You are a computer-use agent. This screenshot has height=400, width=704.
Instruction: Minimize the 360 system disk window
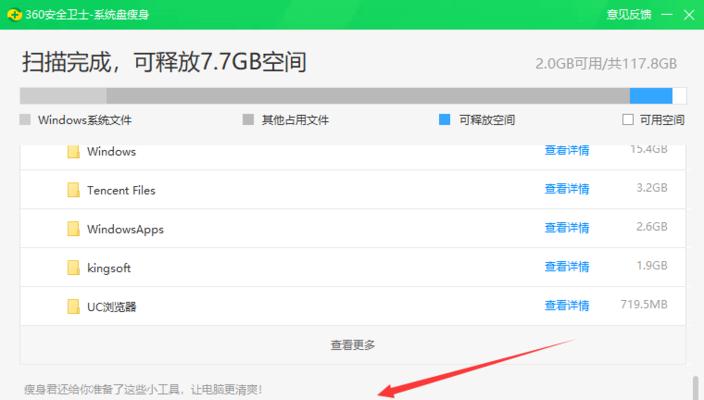point(667,15)
